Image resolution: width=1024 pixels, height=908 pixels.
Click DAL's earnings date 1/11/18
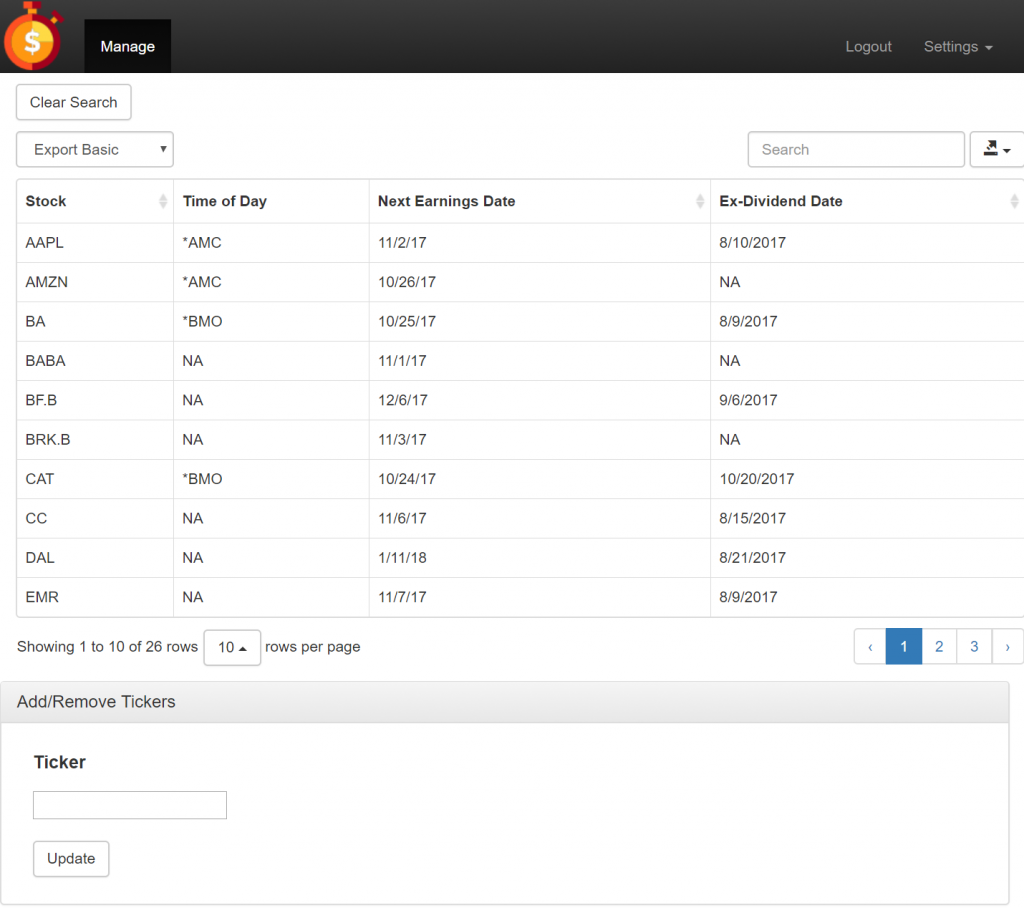click(402, 558)
